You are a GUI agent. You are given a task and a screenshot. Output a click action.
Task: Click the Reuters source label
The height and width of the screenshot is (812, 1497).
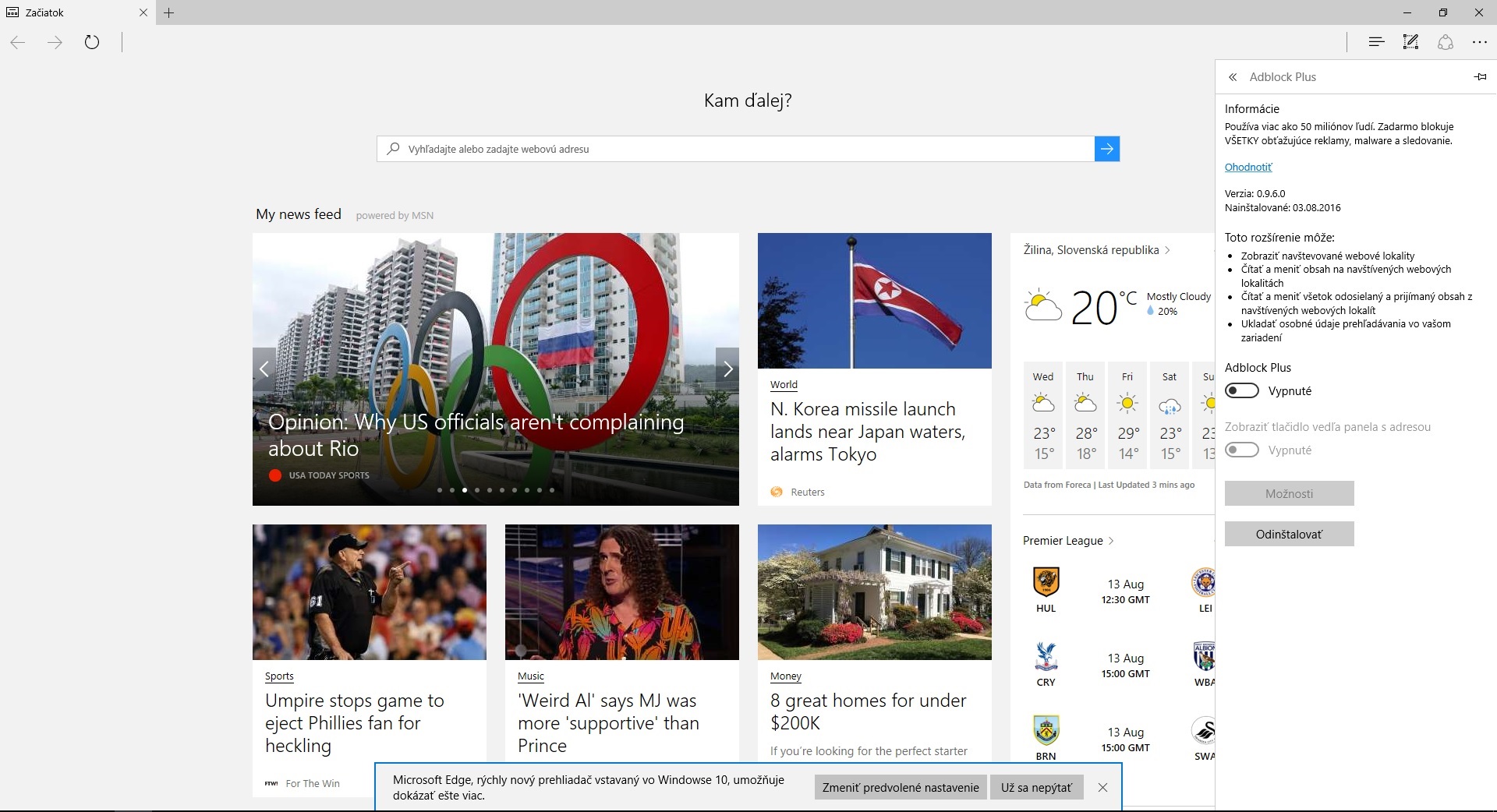coord(808,492)
